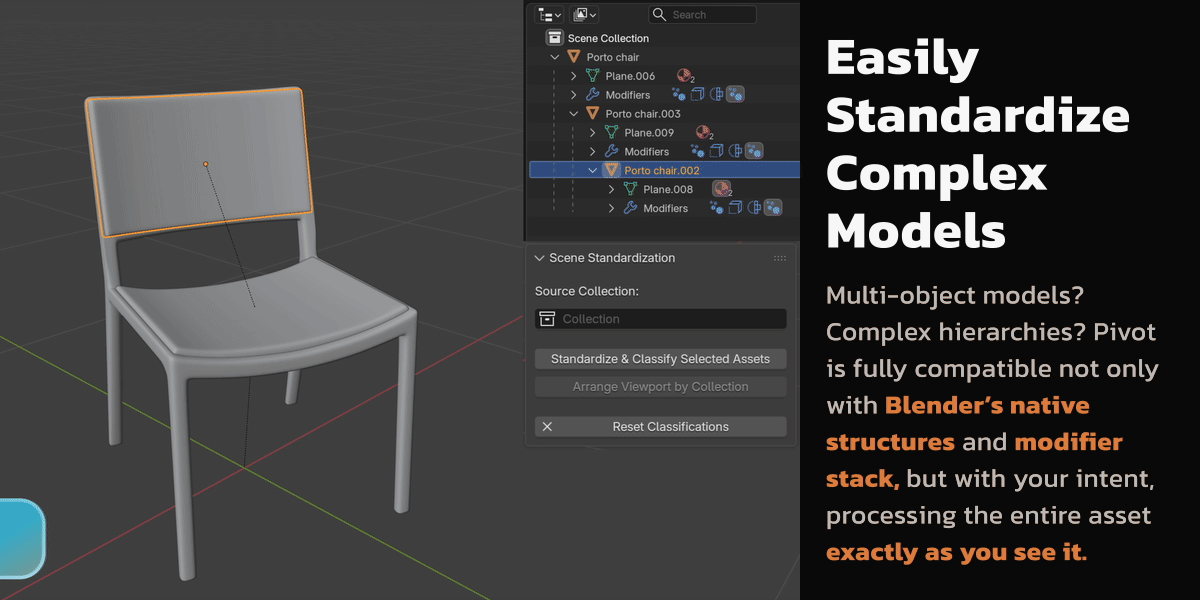Click the cube modifier icon in Plane.006's Modifiers row
Viewport: 1200px width, 600px height.
697,95
